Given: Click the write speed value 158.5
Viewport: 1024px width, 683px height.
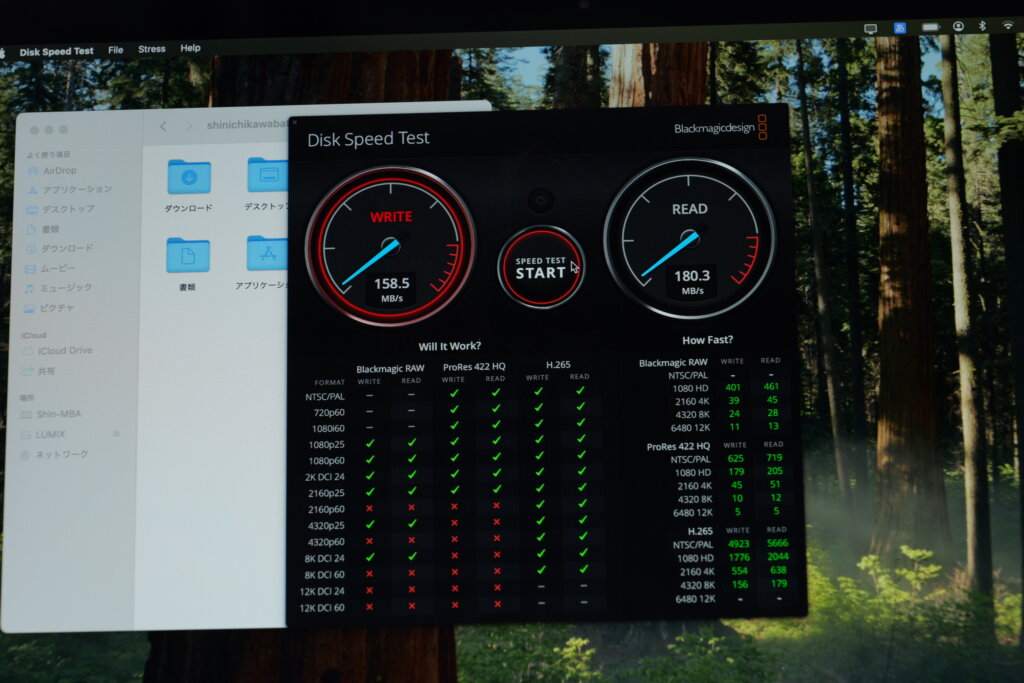Looking at the screenshot, I should [x=392, y=283].
